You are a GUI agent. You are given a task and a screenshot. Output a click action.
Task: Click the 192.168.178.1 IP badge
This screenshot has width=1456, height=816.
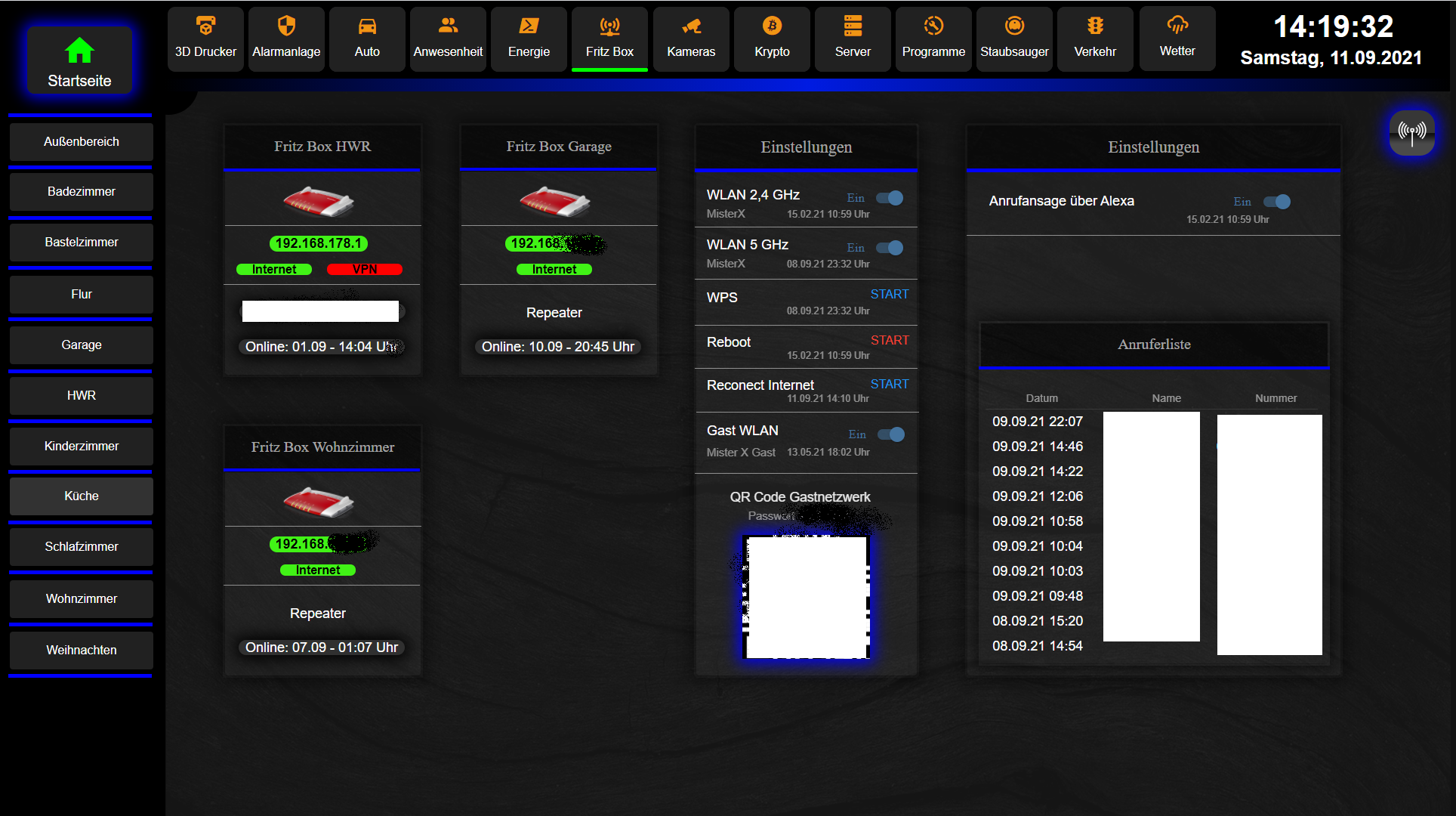point(319,243)
